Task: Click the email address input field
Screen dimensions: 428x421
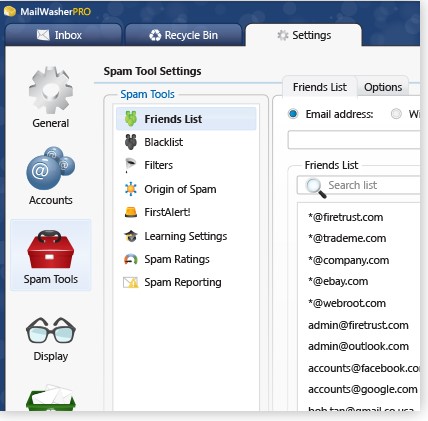Action: 354,140
